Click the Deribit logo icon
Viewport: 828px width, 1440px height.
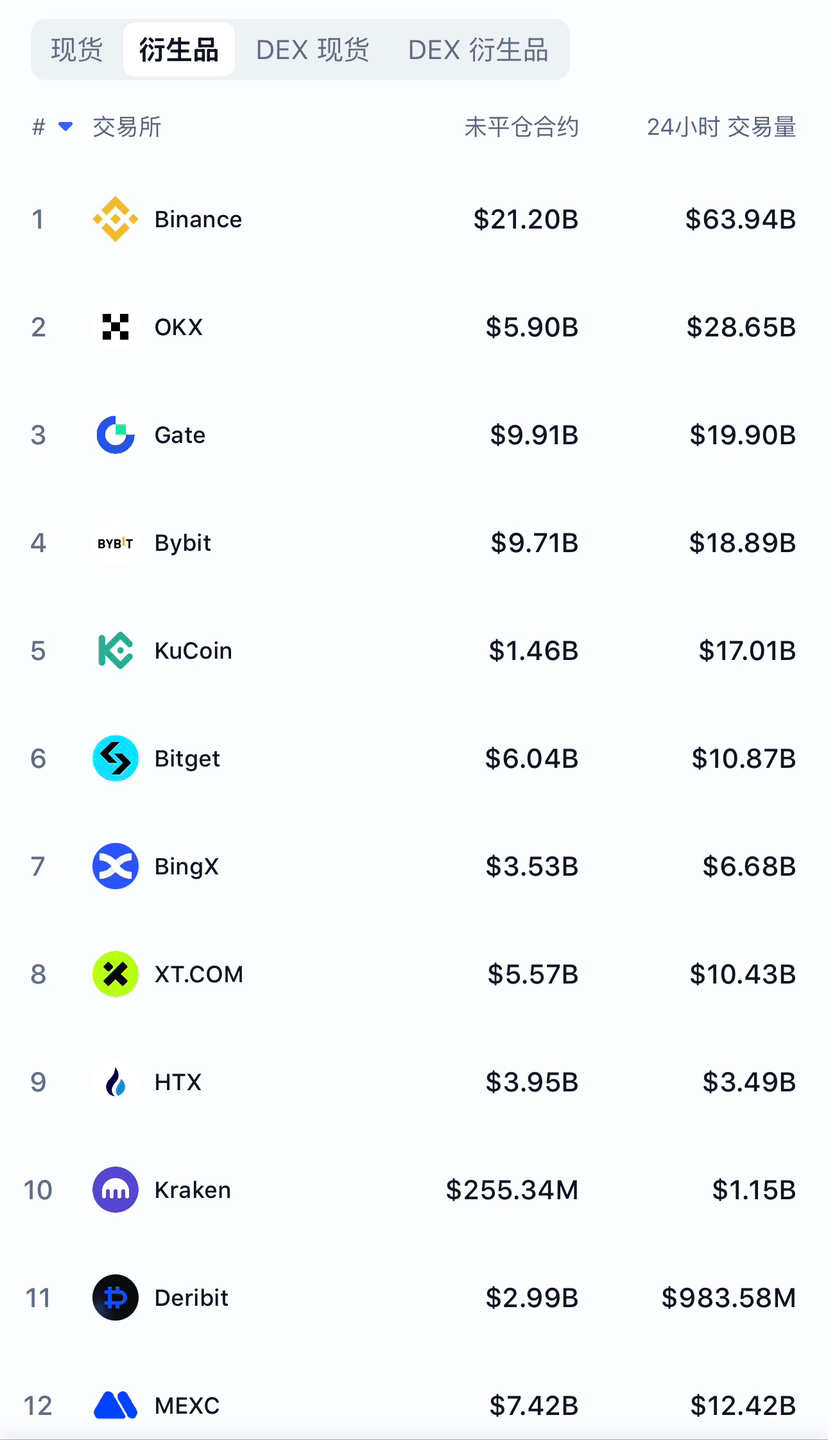coord(115,1298)
